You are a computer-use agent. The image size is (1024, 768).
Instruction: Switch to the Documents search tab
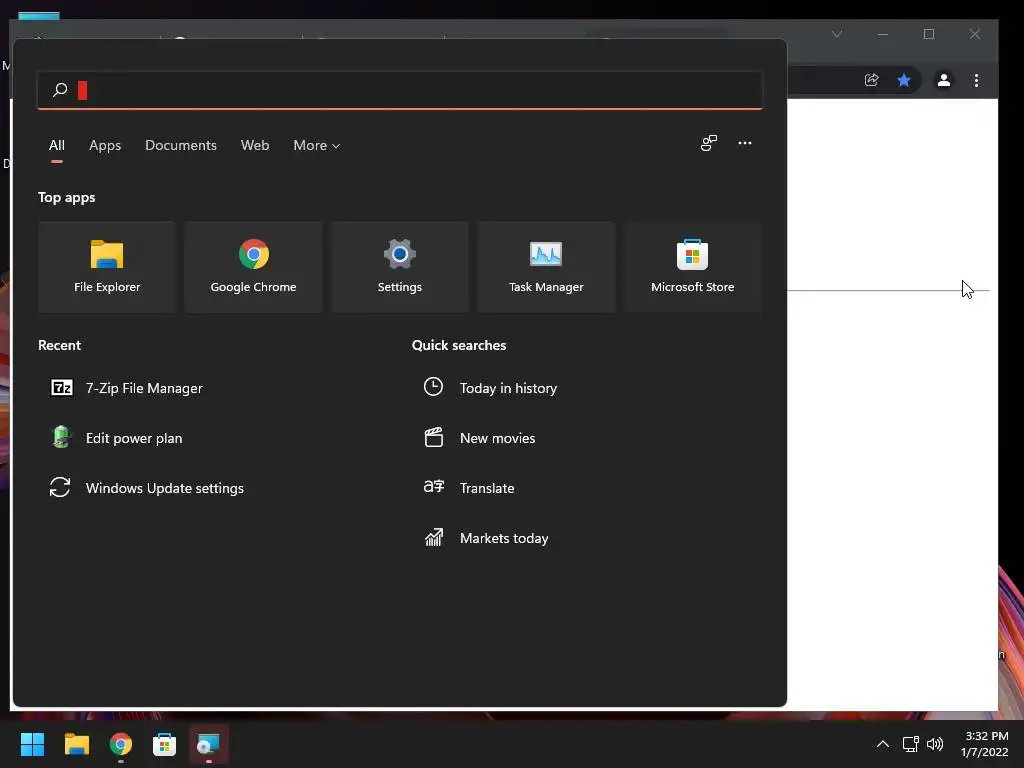(x=181, y=145)
